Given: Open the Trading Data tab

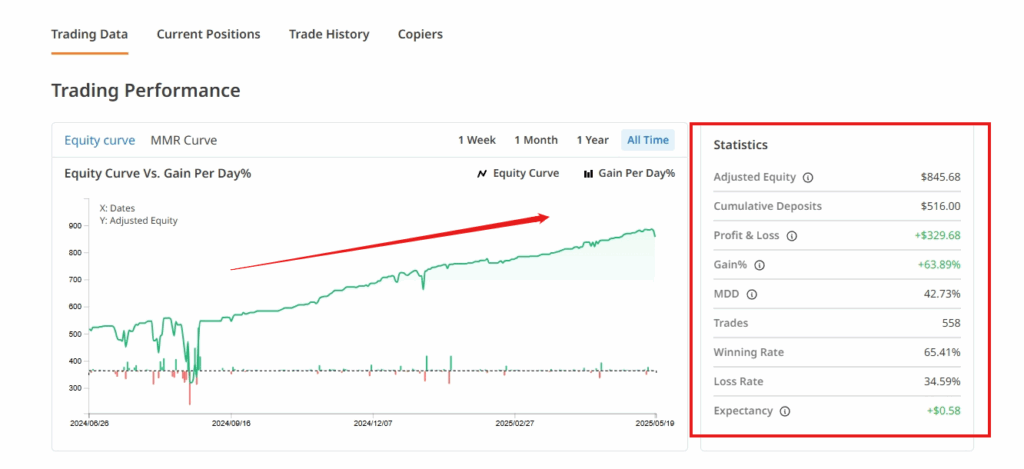Looking at the screenshot, I should pyautogui.click(x=89, y=34).
